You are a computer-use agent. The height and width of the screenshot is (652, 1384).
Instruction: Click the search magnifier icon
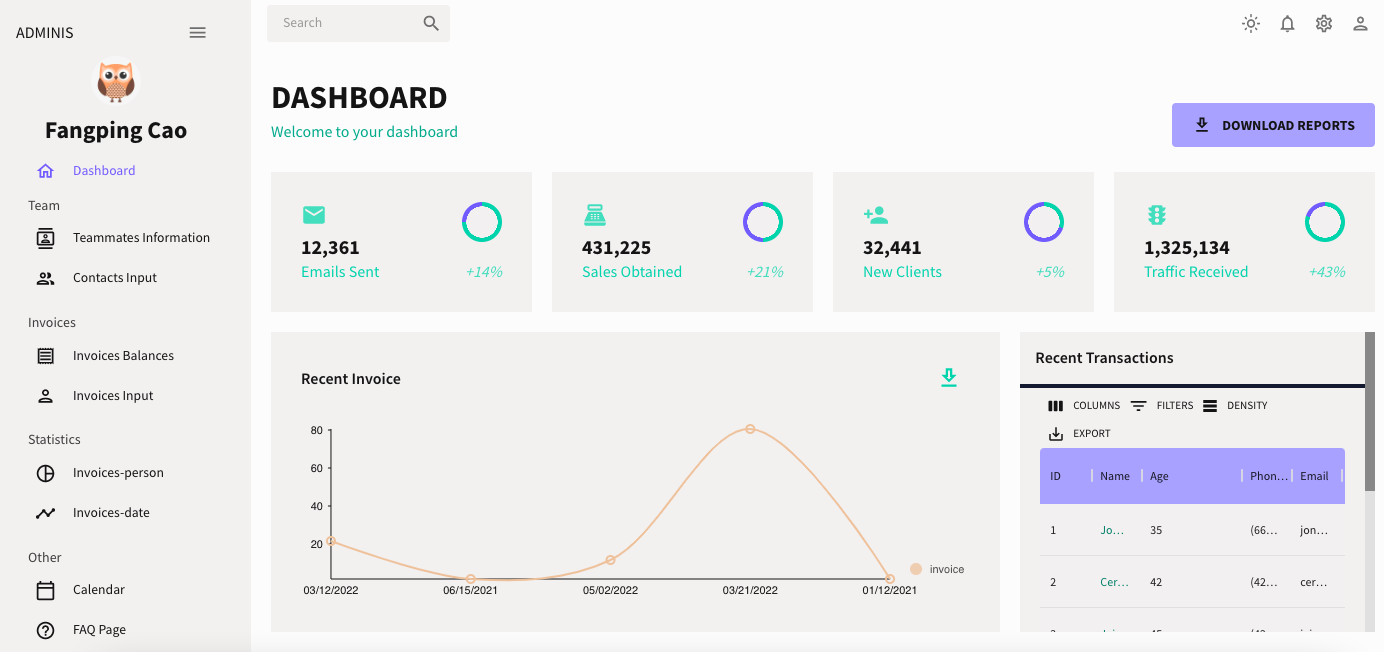pyautogui.click(x=431, y=23)
